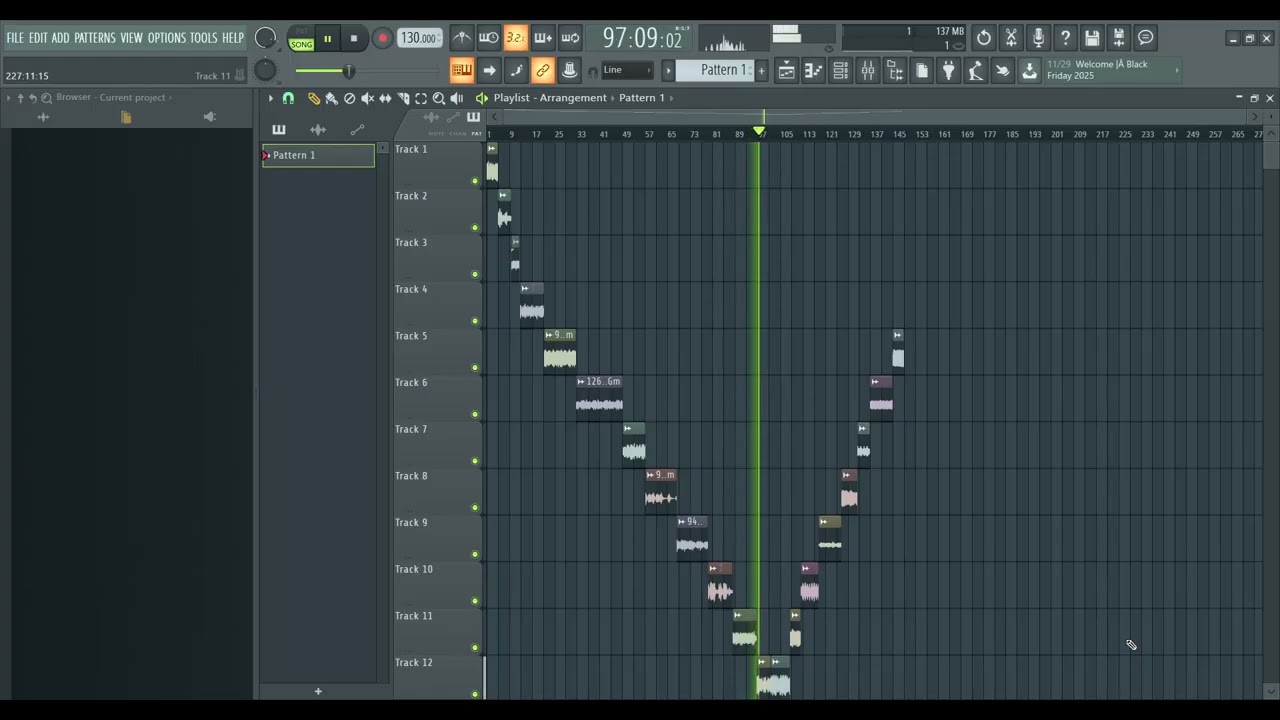
Task: Select the Playback speaker tool in playlist
Action: coord(457,98)
